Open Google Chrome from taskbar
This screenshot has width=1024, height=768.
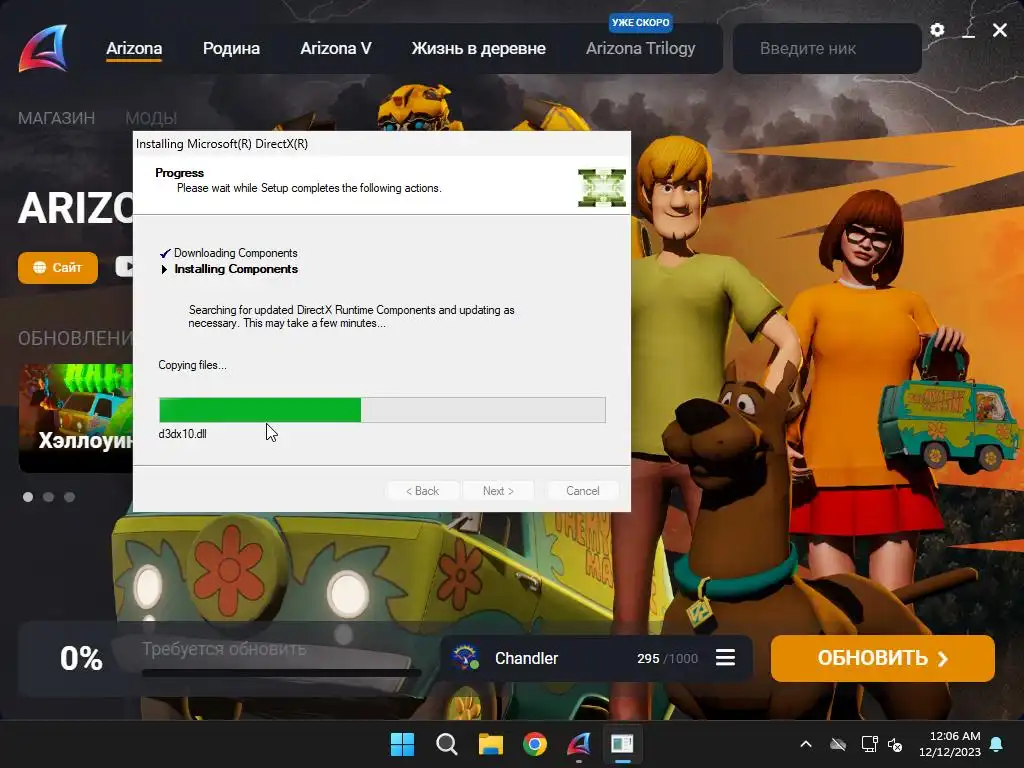coord(535,744)
